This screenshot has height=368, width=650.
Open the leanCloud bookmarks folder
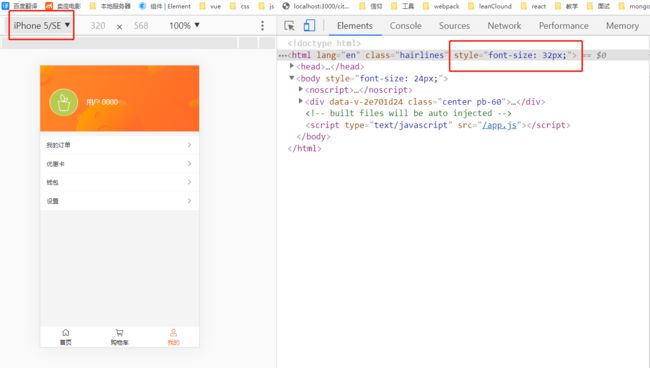[x=490, y=6]
